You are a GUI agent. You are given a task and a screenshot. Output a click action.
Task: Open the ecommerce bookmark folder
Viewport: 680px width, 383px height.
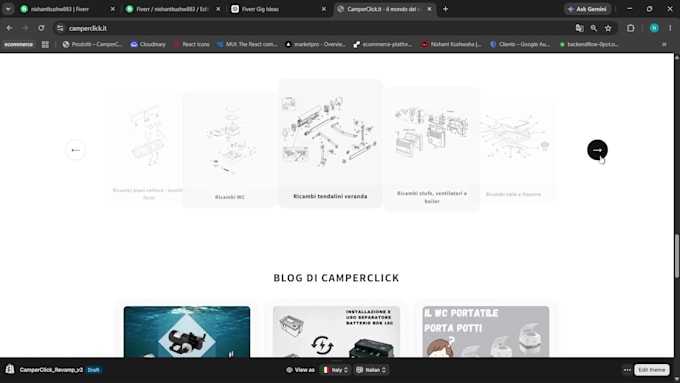coord(19,44)
